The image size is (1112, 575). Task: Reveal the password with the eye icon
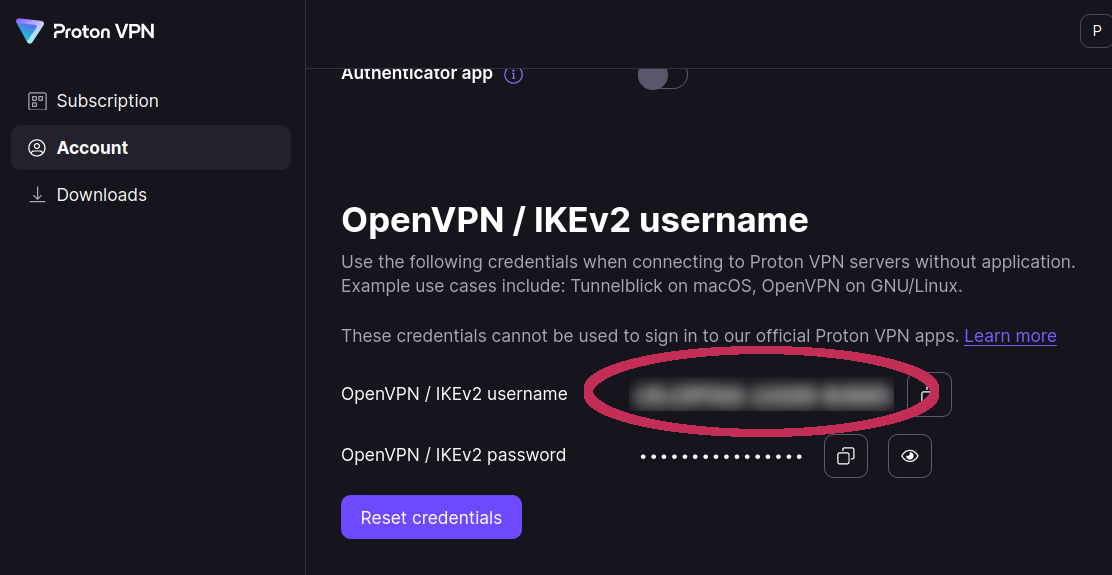pyautogui.click(x=909, y=456)
